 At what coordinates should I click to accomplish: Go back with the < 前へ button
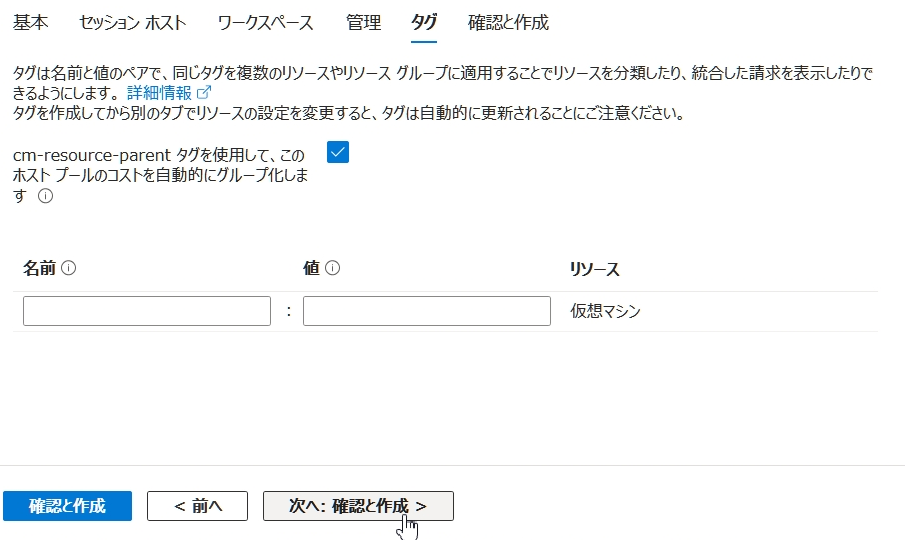197,506
